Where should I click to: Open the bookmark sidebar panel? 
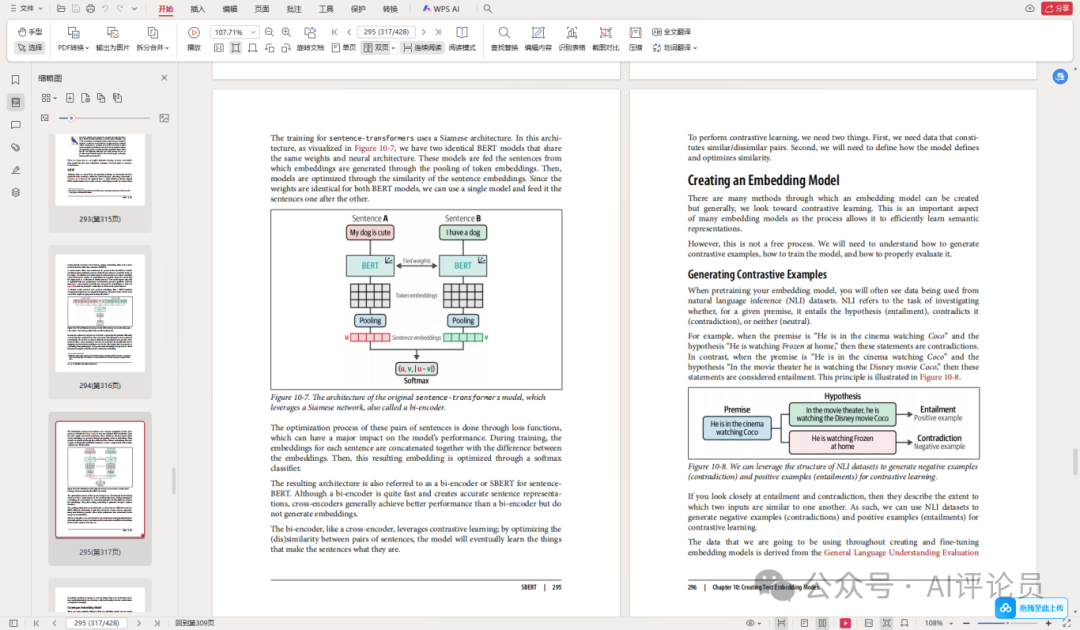click(15, 80)
